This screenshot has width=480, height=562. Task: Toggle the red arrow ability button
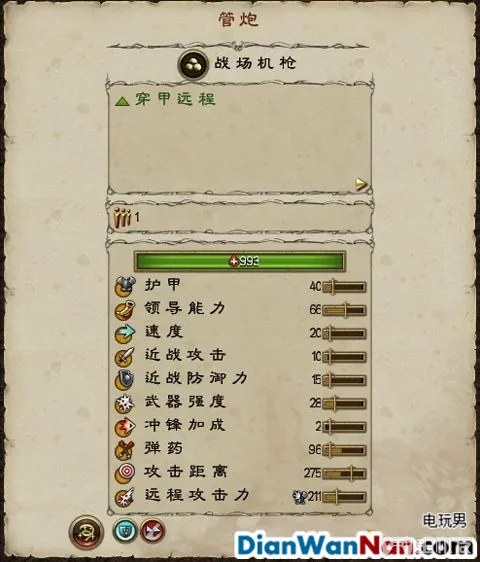(153, 530)
